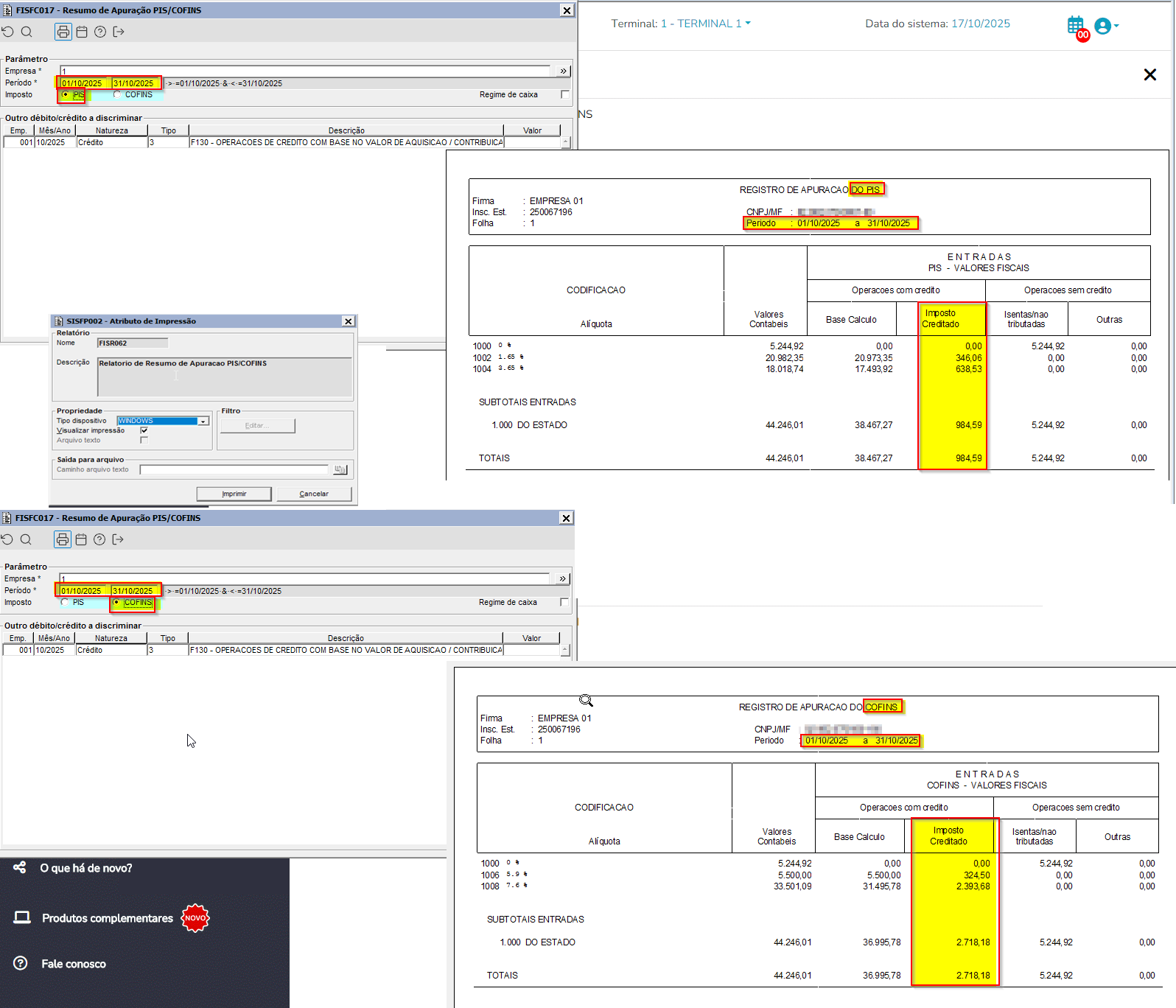This screenshot has height=1008, width=1176.
Task: Click the Editar... filter button
Action: pyautogui.click(x=257, y=426)
